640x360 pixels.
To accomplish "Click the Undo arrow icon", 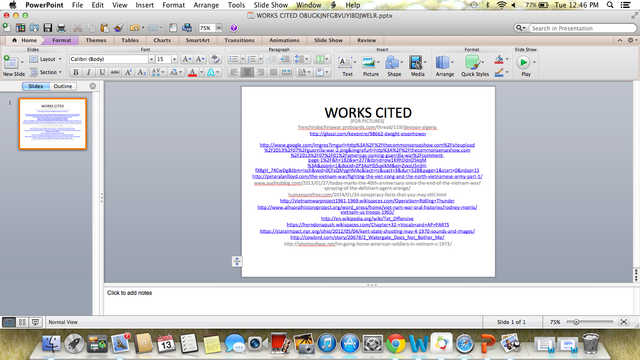I will pos(134,28).
